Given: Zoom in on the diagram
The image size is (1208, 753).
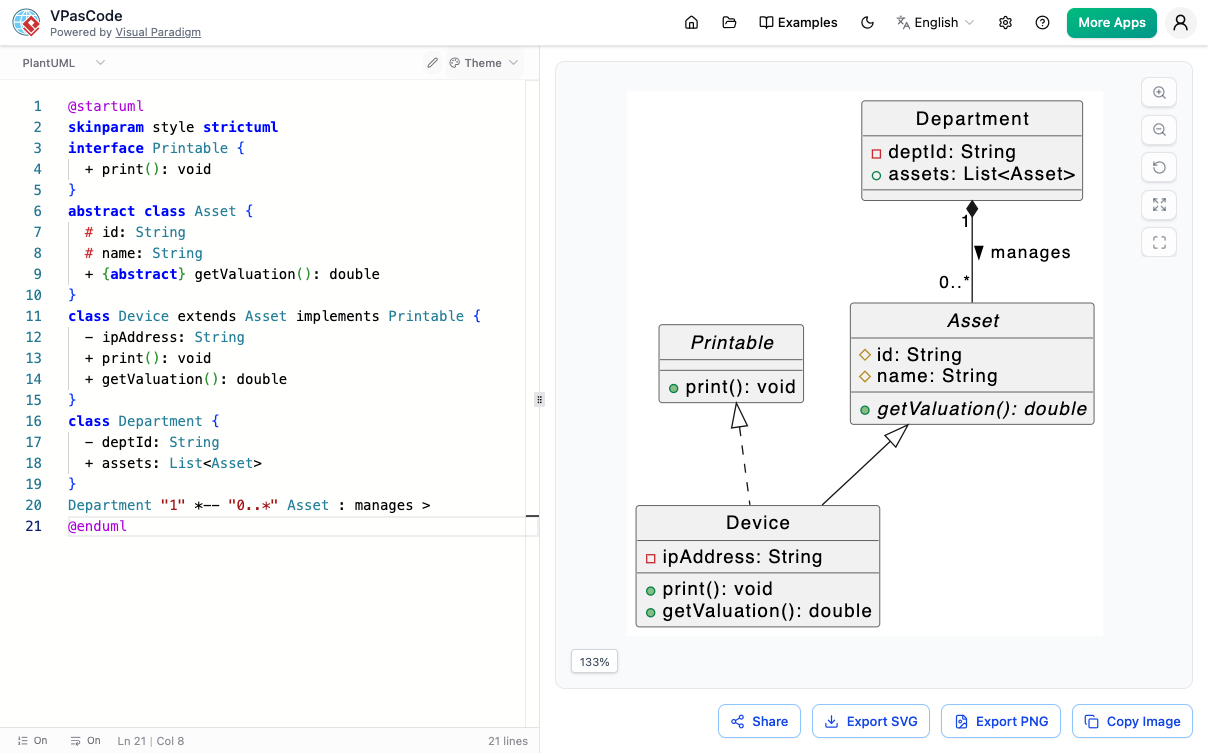Looking at the screenshot, I should [x=1159, y=92].
